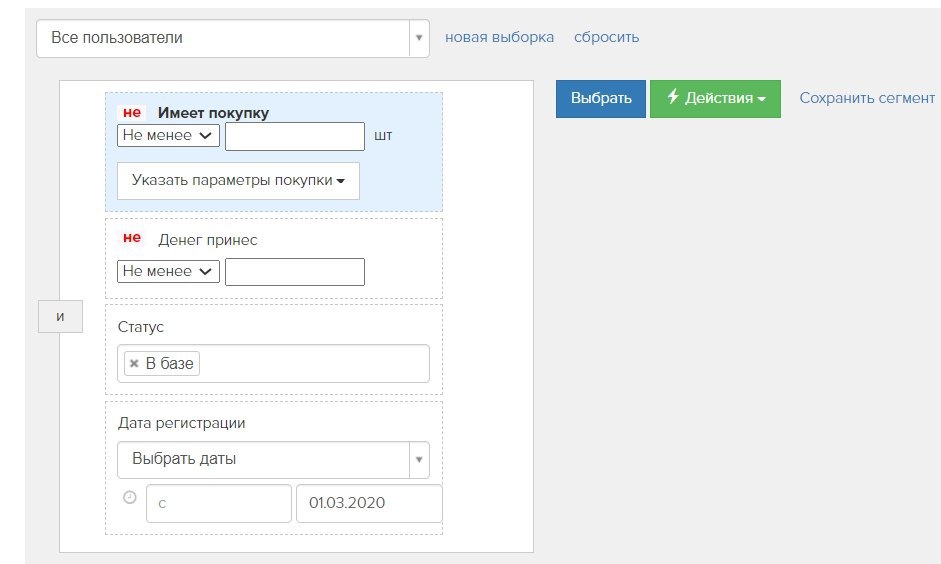Focus the purchase count input before 'шт'

point(295,136)
